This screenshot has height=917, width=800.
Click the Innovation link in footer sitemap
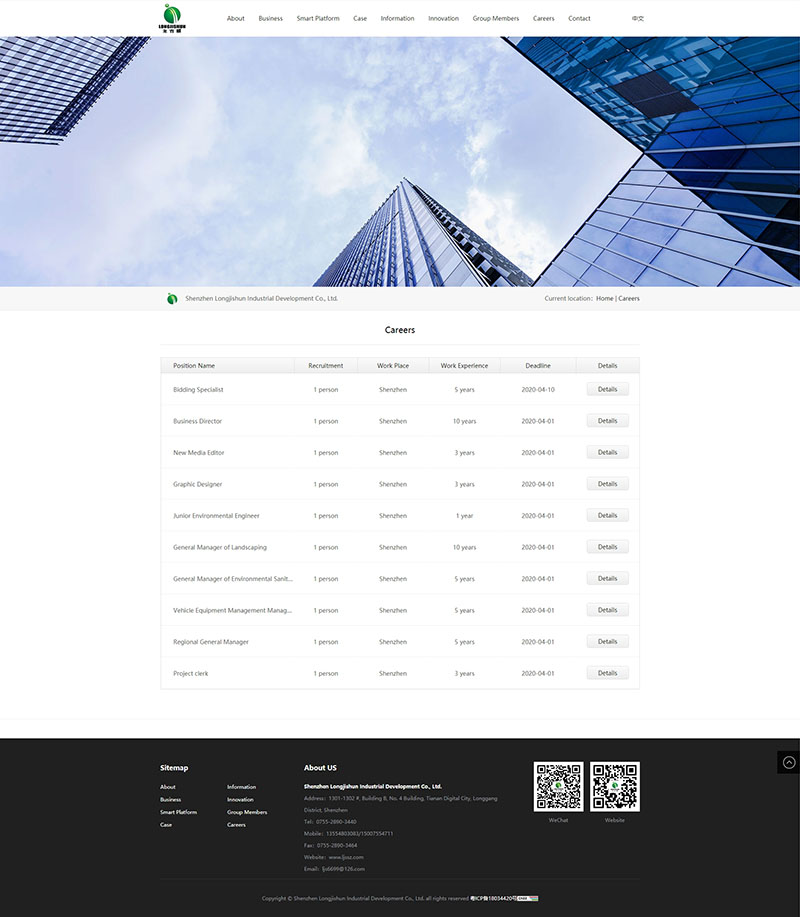coord(240,800)
